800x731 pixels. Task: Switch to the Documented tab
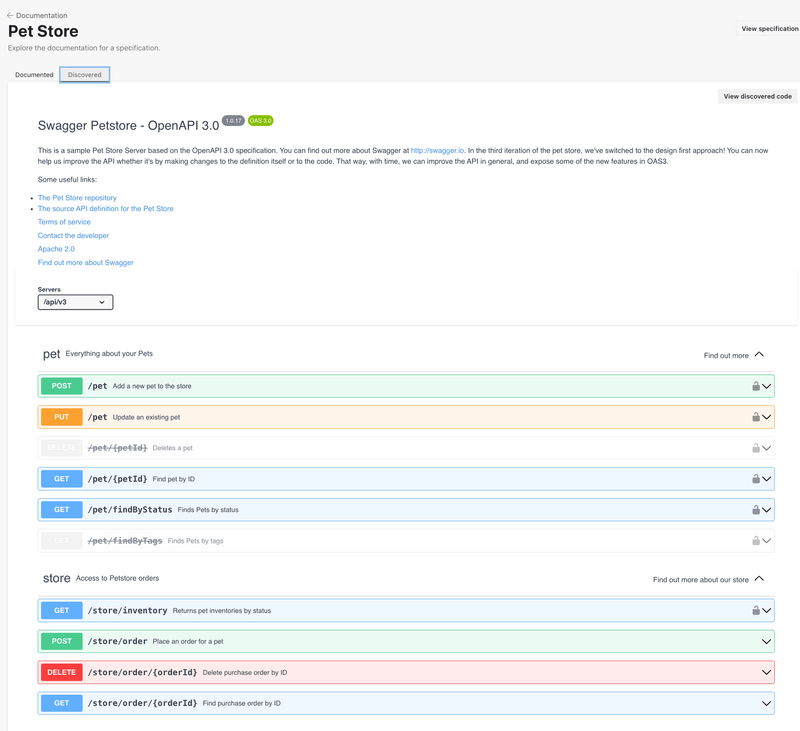(34, 74)
